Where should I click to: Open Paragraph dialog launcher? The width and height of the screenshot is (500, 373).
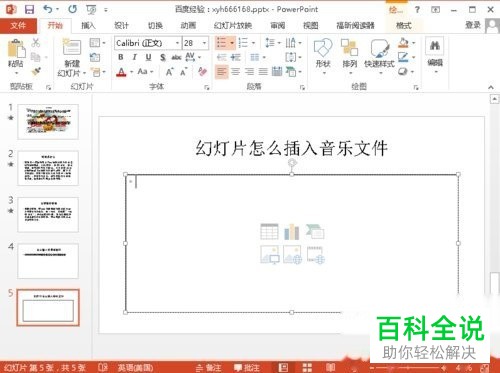(x=302, y=87)
